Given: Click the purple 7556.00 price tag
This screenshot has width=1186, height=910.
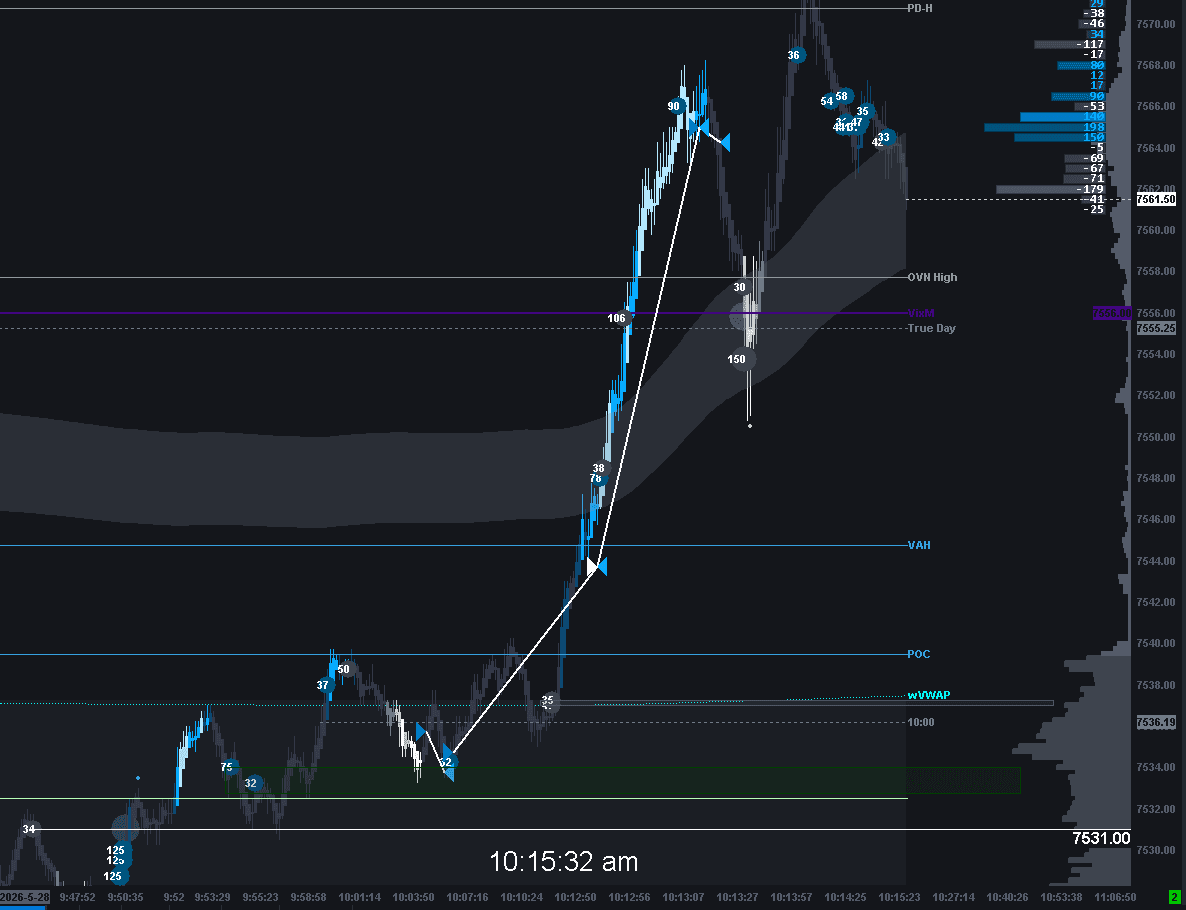Looking at the screenshot, I should click(x=1112, y=312).
